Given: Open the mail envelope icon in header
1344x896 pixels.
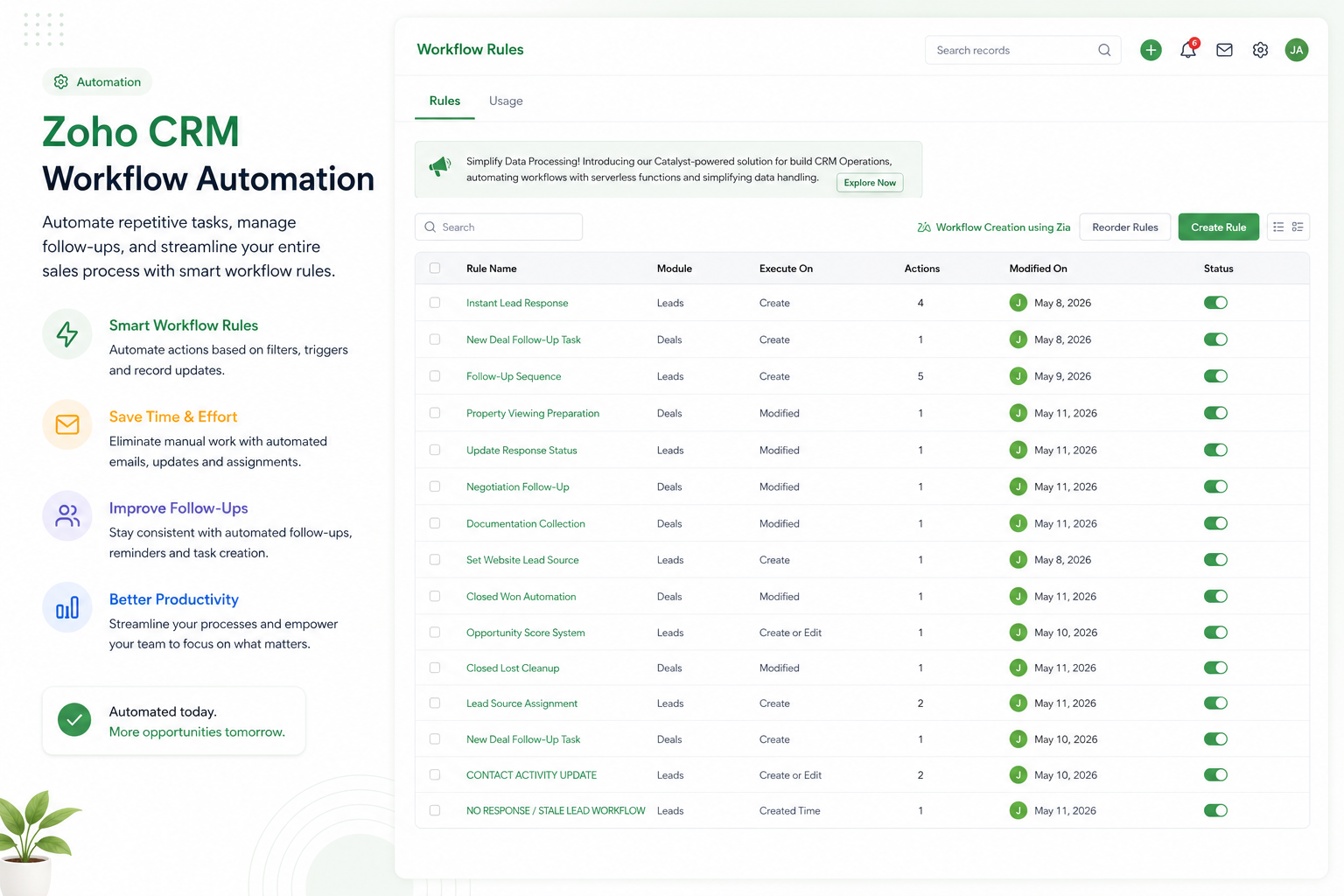Looking at the screenshot, I should click(1224, 50).
